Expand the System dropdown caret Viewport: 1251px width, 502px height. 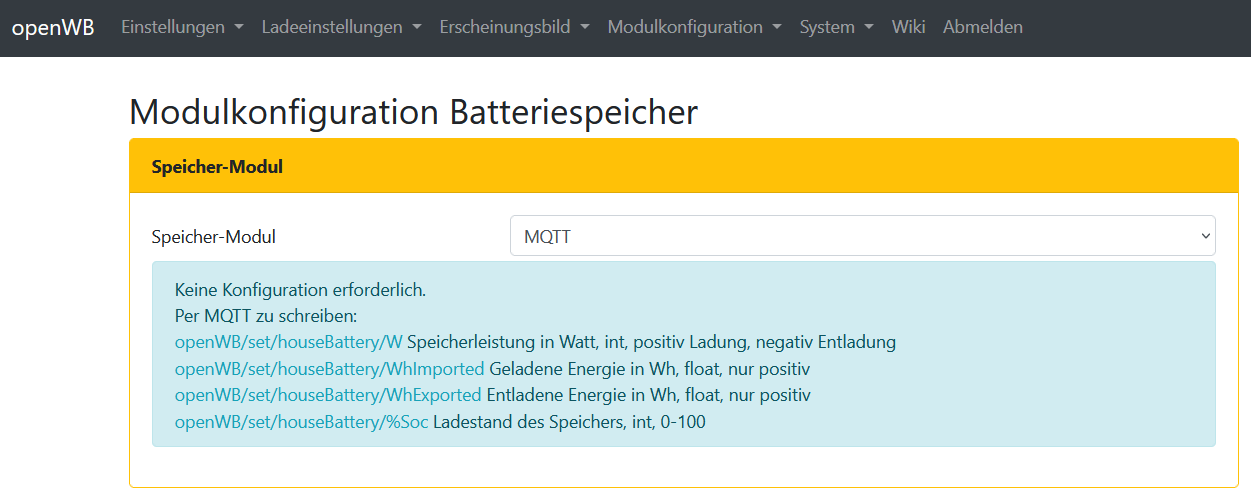868,28
